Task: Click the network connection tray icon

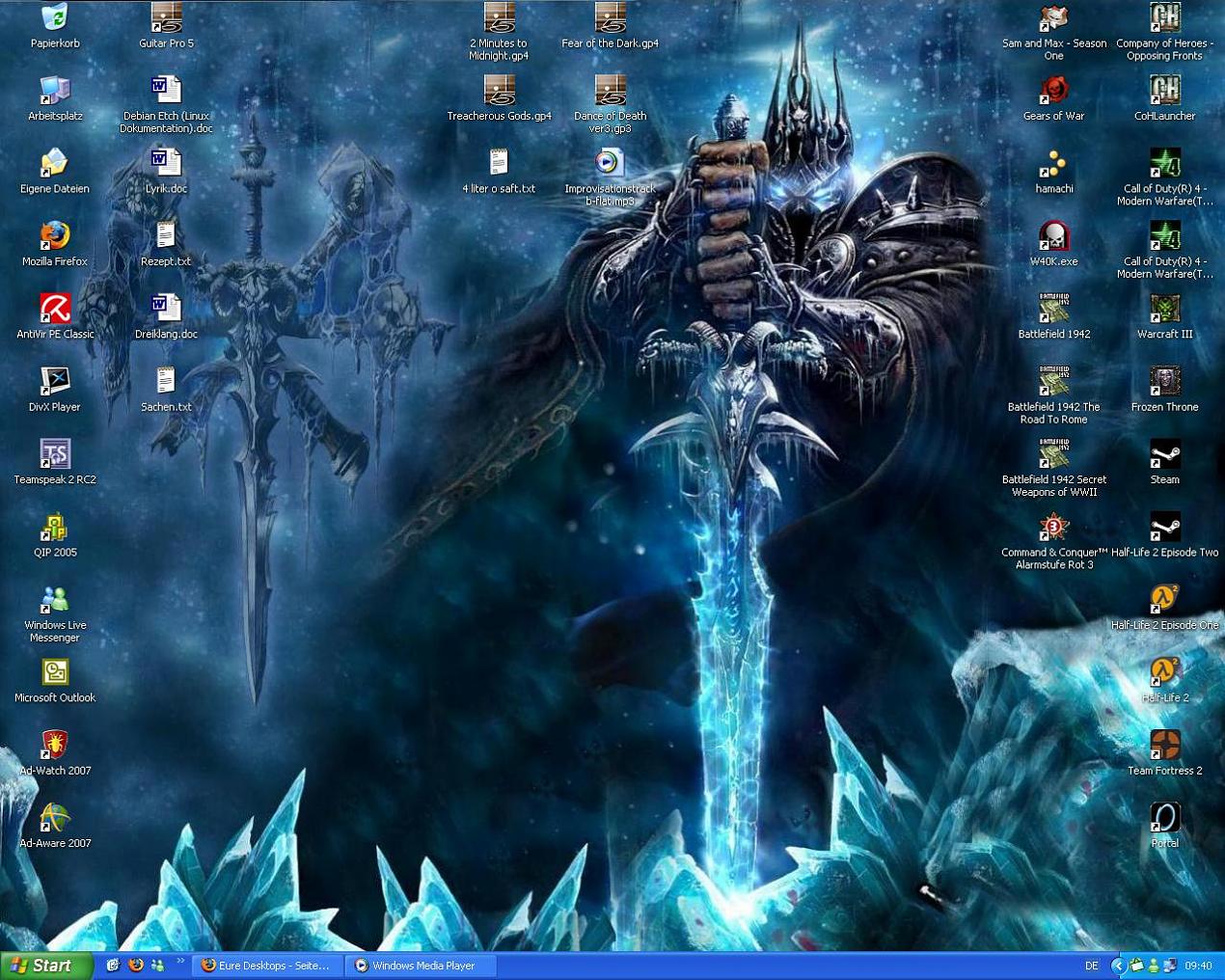Action: coord(1170,966)
